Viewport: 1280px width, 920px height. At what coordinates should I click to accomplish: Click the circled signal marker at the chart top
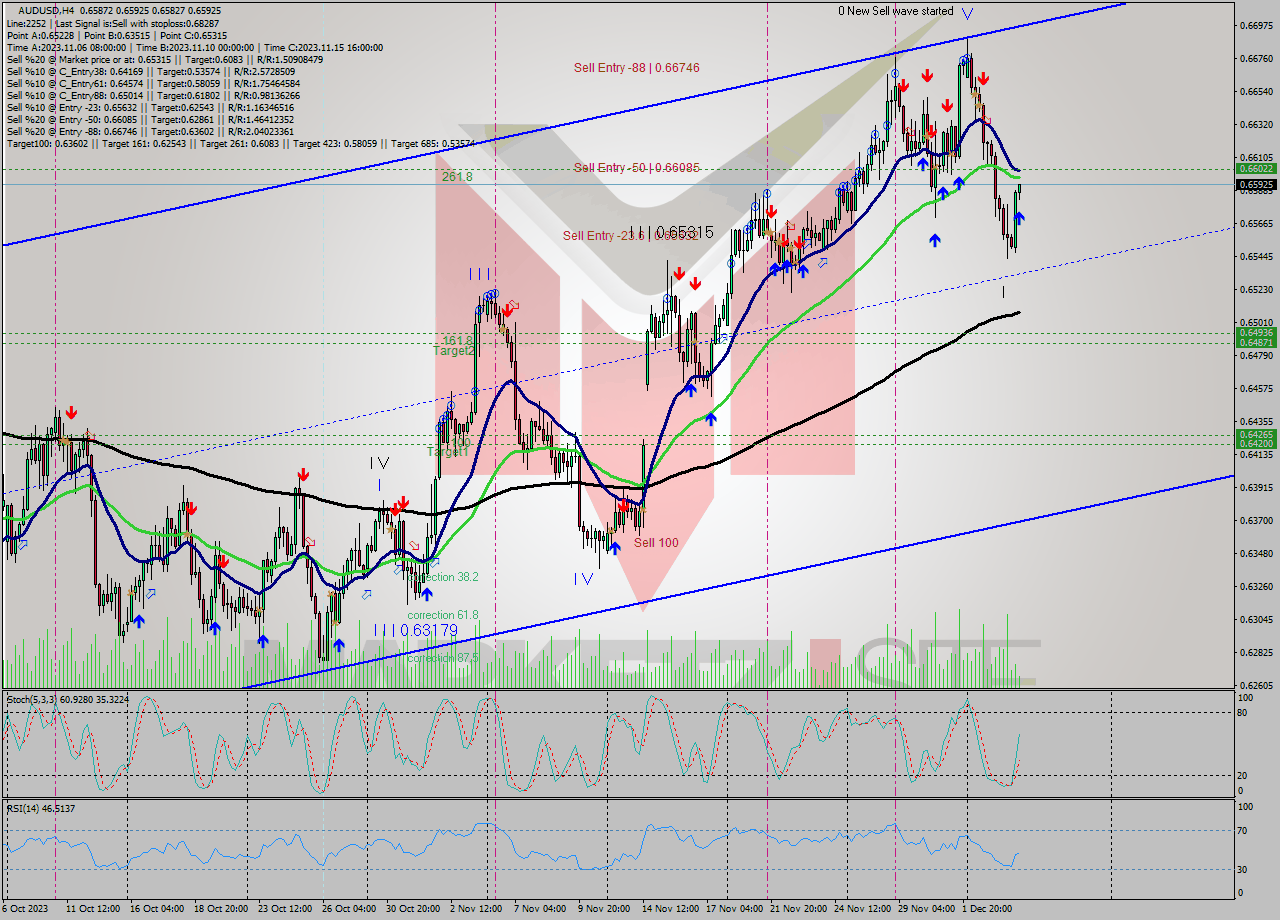point(964,60)
